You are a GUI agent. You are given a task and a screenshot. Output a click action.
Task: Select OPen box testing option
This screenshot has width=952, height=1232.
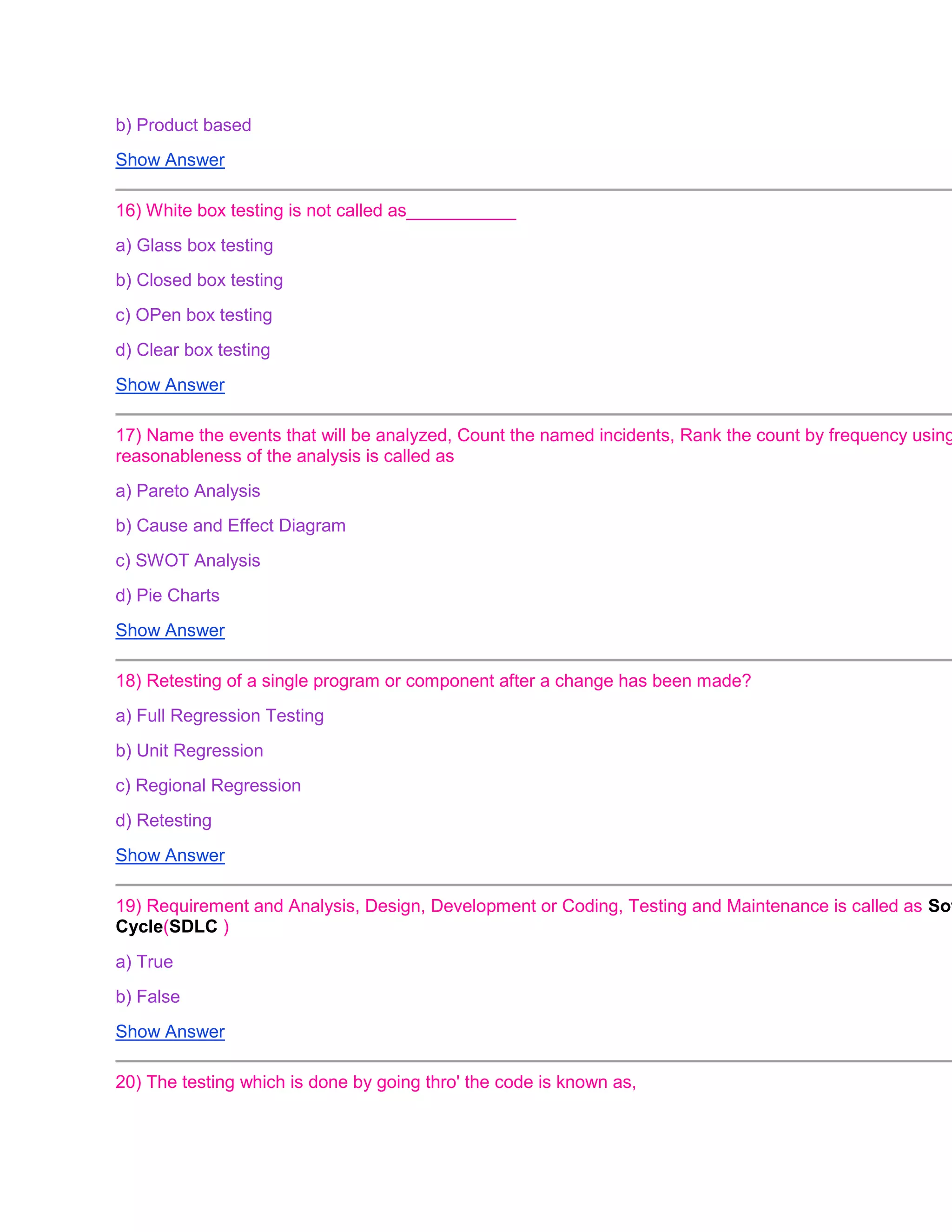pyautogui.click(x=193, y=315)
